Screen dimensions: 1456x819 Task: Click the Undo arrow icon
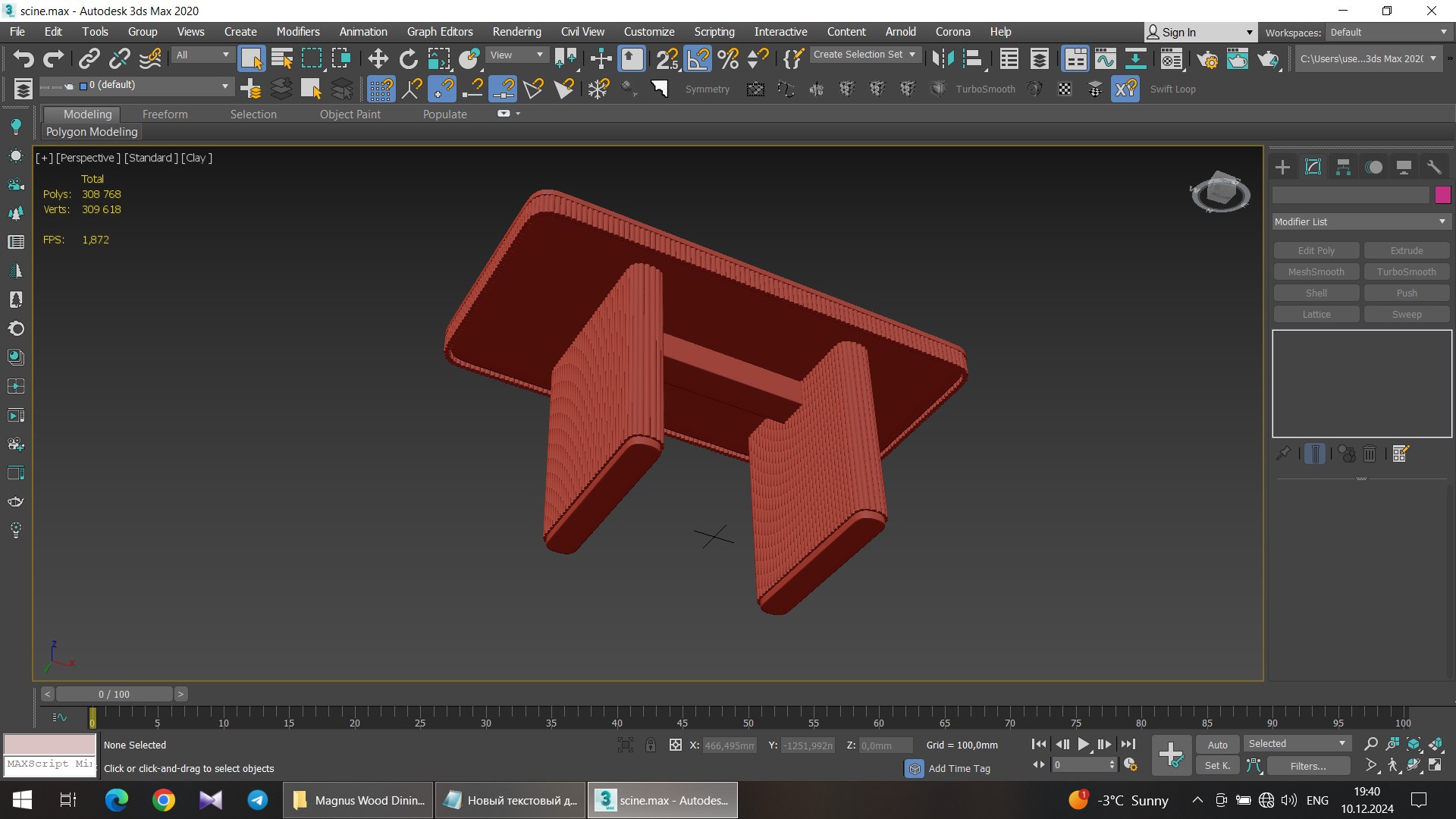(x=24, y=58)
